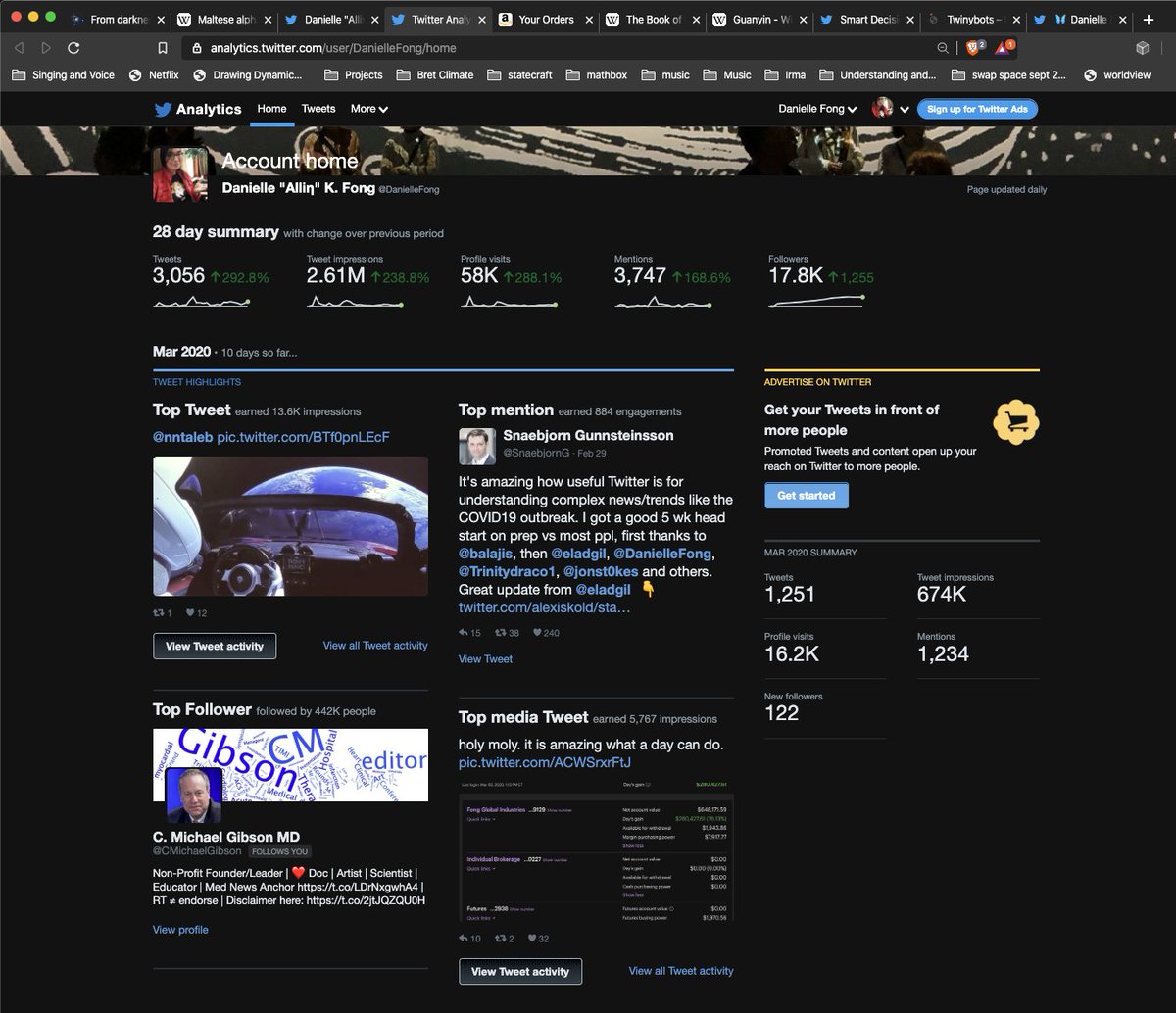Click reply icon showing 10 on media tweet
Screen dimensions: 1176x1013
[x=465, y=939]
